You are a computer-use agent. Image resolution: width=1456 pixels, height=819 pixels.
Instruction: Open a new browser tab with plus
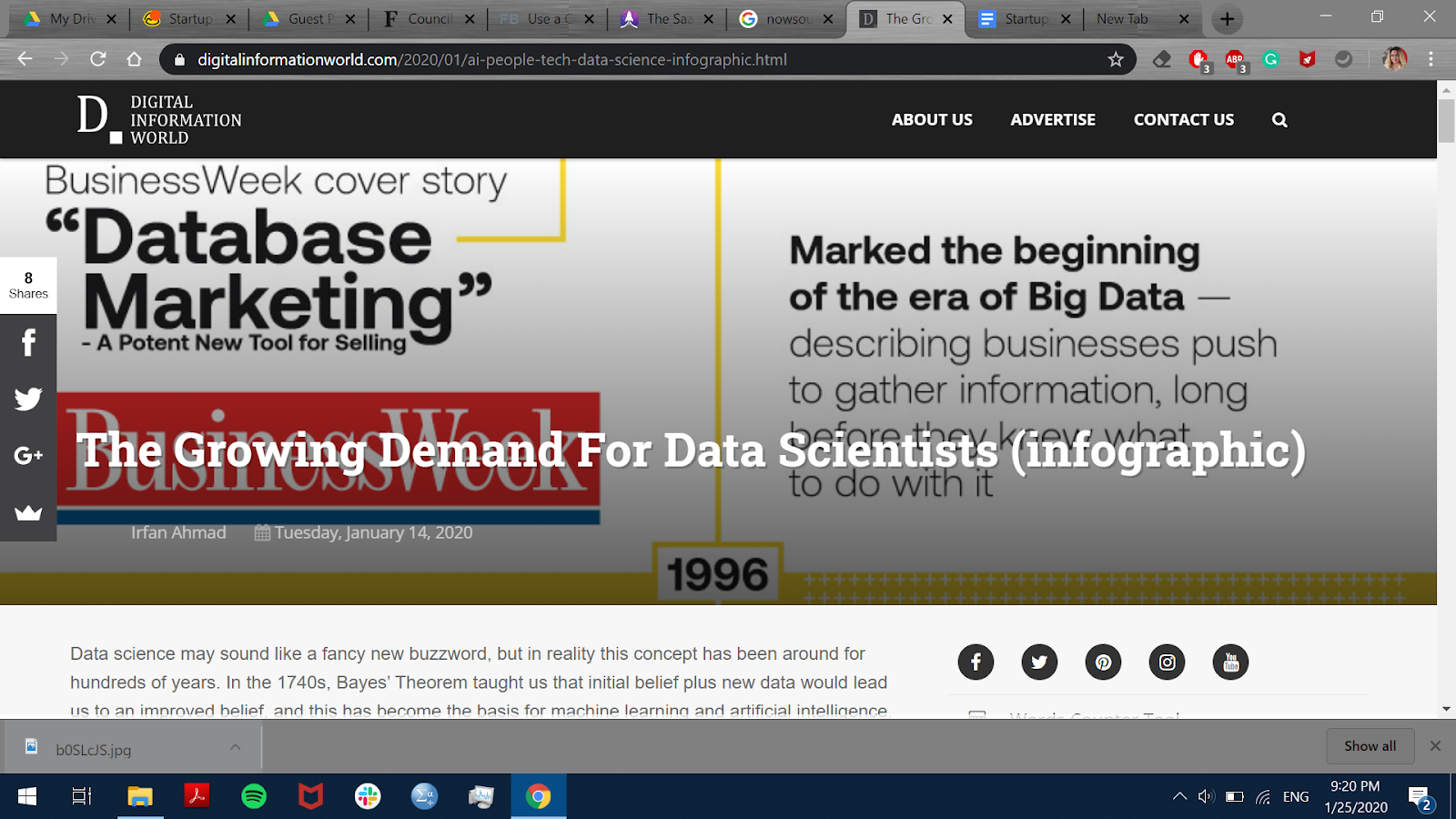point(1228,19)
